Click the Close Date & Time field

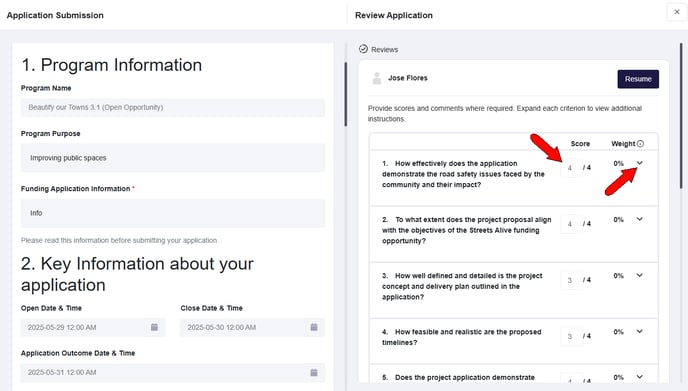tap(252, 327)
